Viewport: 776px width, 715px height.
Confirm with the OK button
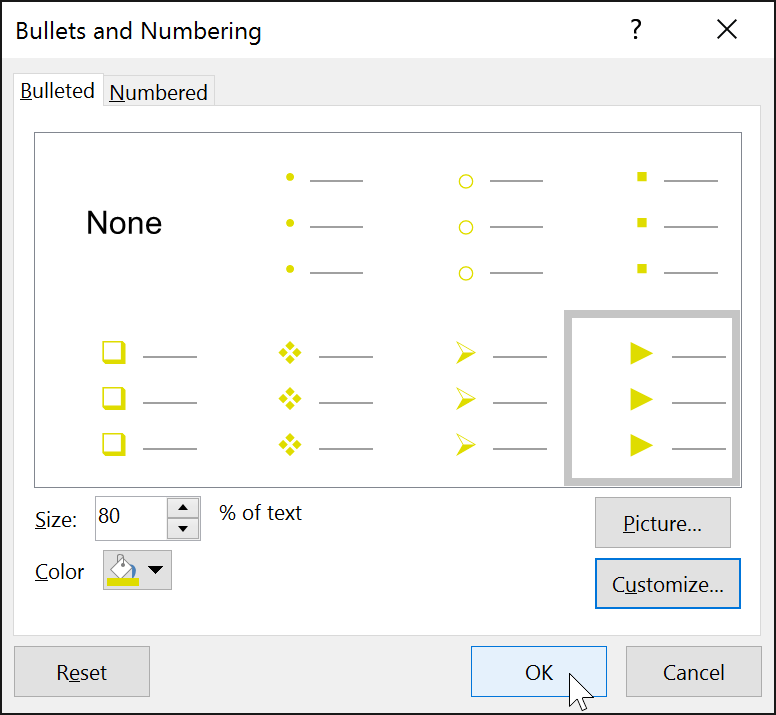pyautogui.click(x=539, y=672)
